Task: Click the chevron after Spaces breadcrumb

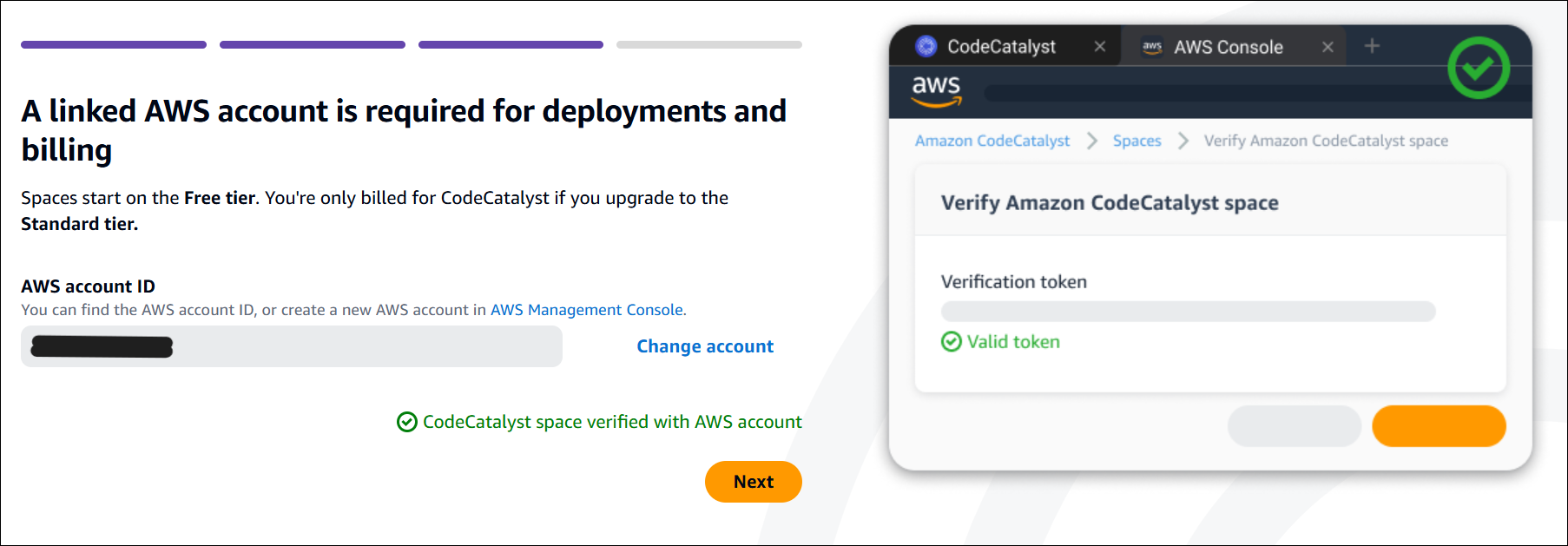Action: click(x=1183, y=141)
